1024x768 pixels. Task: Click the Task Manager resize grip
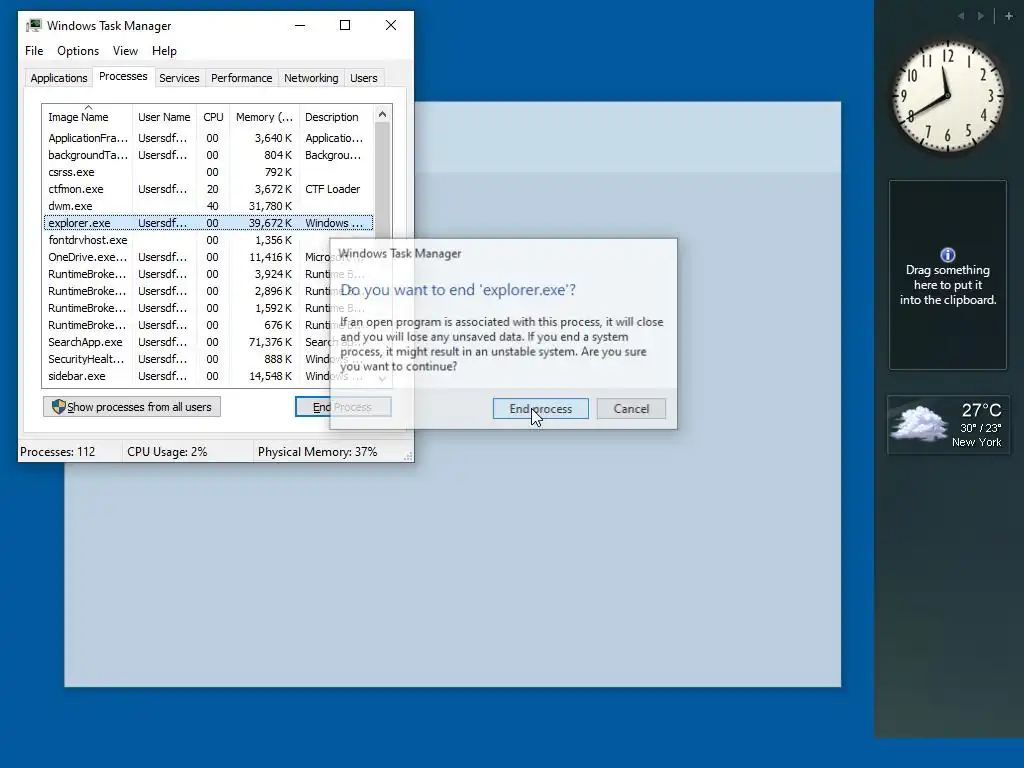[408, 456]
